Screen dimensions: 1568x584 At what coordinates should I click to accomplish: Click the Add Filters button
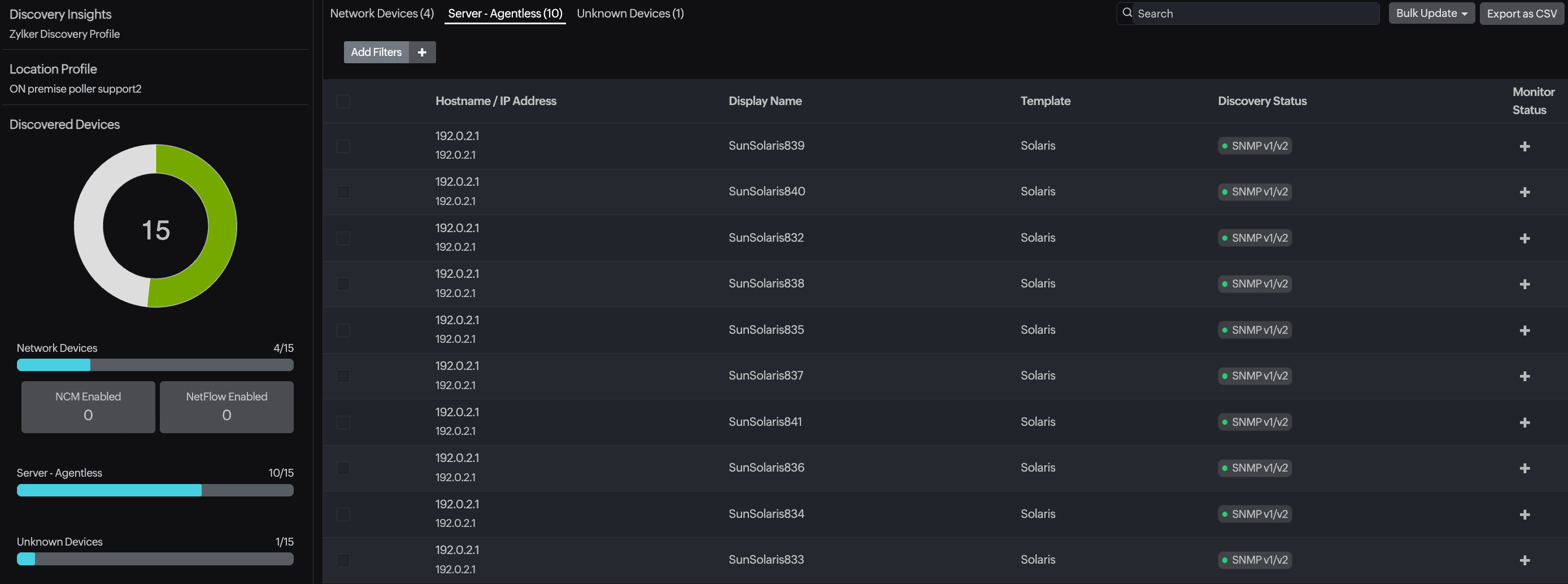[x=376, y=53]
